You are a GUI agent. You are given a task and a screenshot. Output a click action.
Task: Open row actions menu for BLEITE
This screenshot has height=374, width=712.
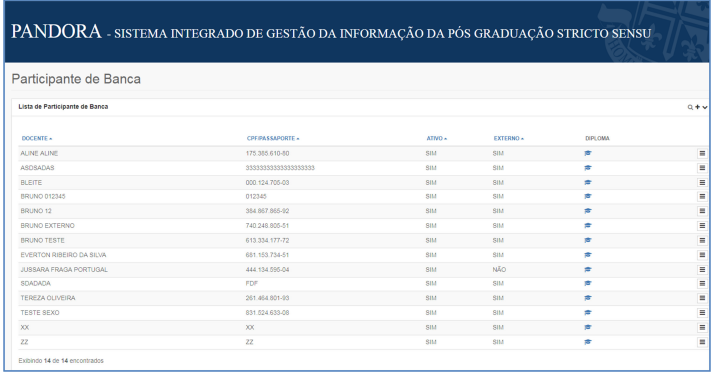click(702, 183)
